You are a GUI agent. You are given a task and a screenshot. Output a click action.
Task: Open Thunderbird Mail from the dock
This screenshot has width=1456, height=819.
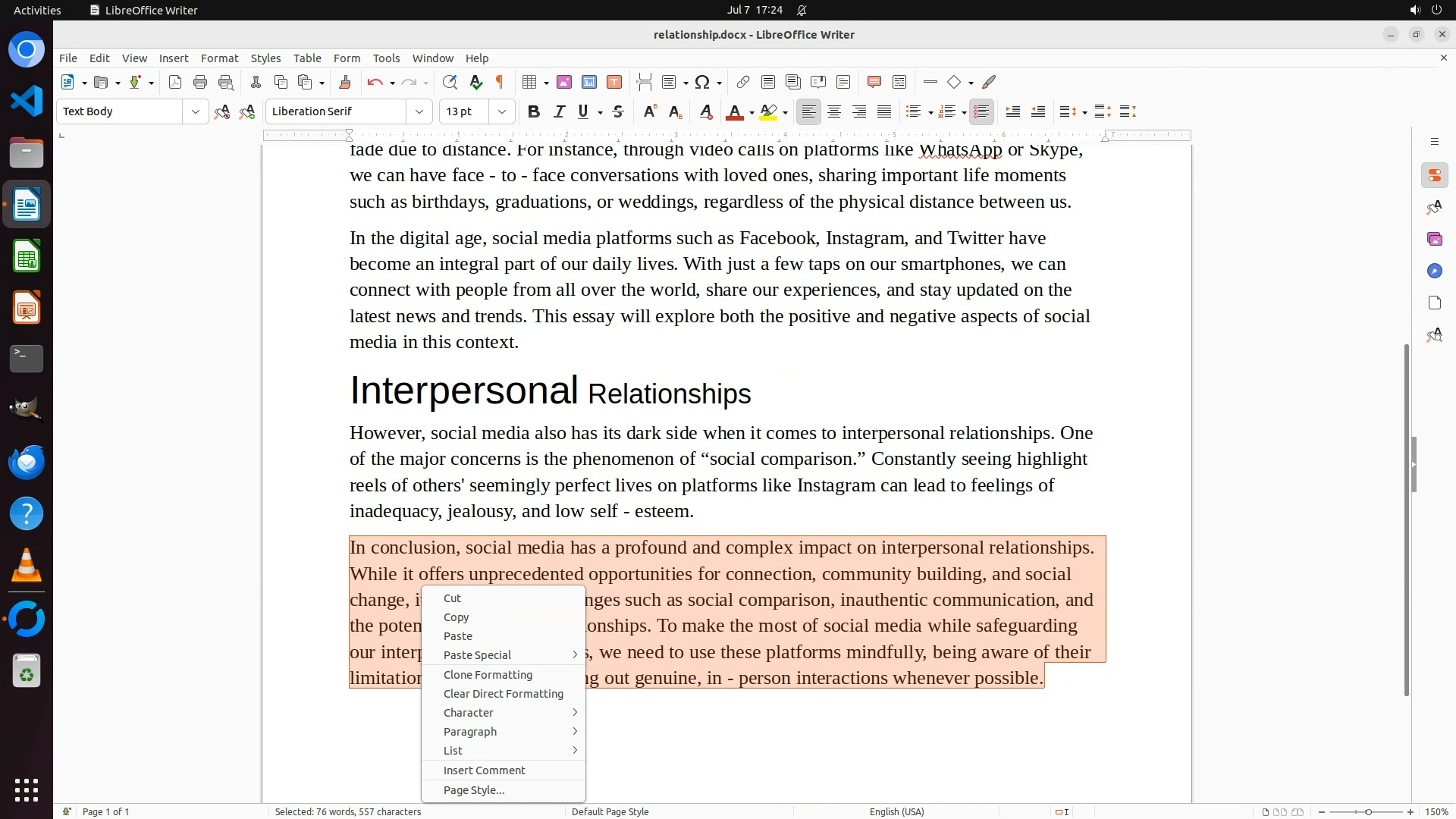tap(27, 463)
